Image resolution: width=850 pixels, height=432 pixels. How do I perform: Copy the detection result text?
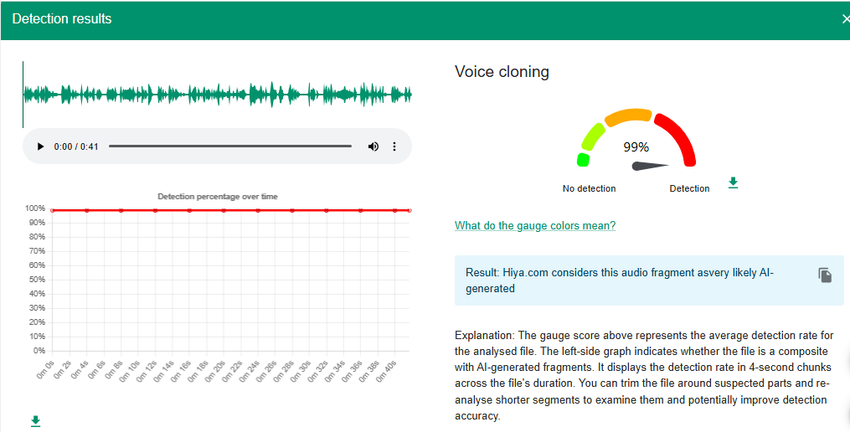[825, 275]
